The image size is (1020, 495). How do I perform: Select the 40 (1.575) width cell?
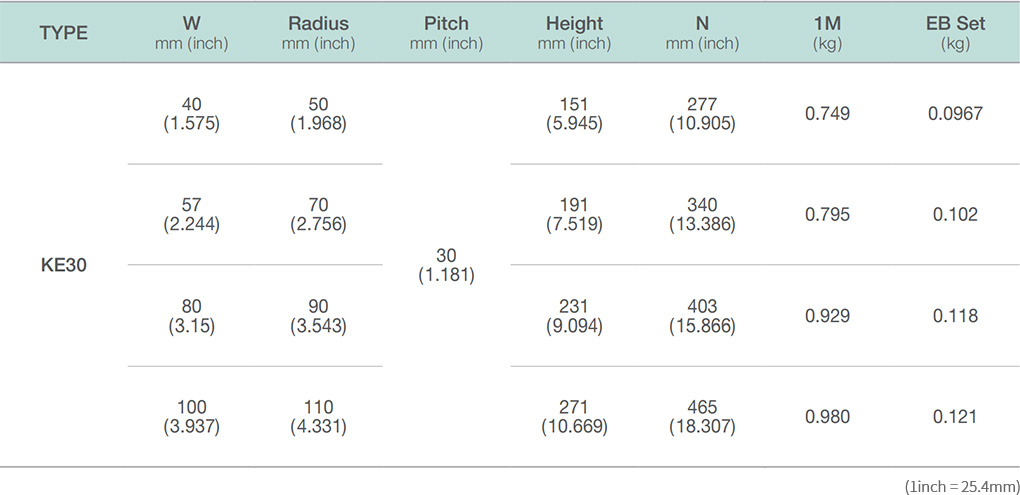192,114
